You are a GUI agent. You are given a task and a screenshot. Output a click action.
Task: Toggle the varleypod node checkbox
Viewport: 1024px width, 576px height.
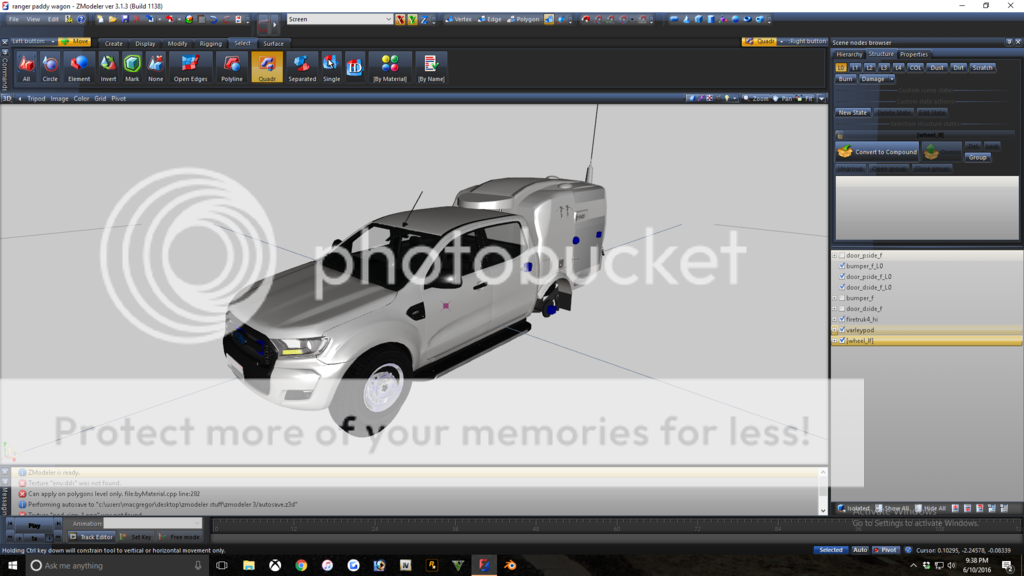pyautogui.click(x=842, y=330)
